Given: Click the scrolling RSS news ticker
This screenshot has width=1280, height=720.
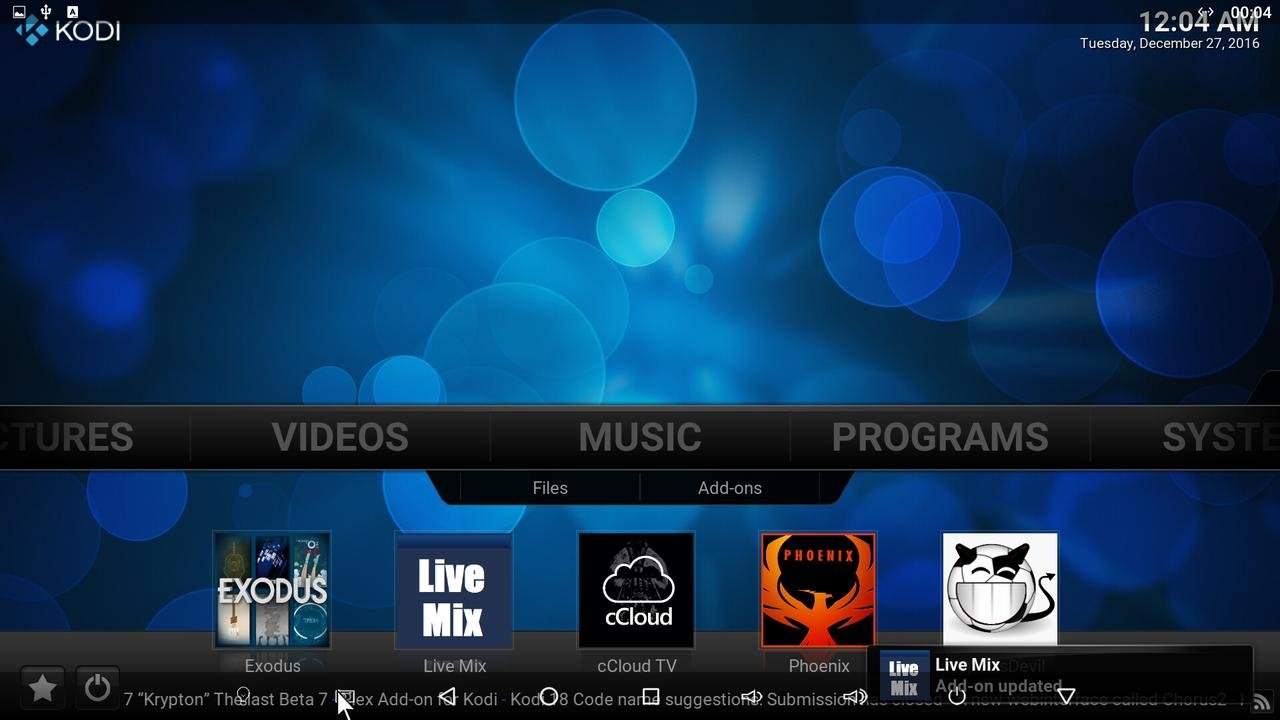Looking at the screenshot, I should (x=685, y=700).
